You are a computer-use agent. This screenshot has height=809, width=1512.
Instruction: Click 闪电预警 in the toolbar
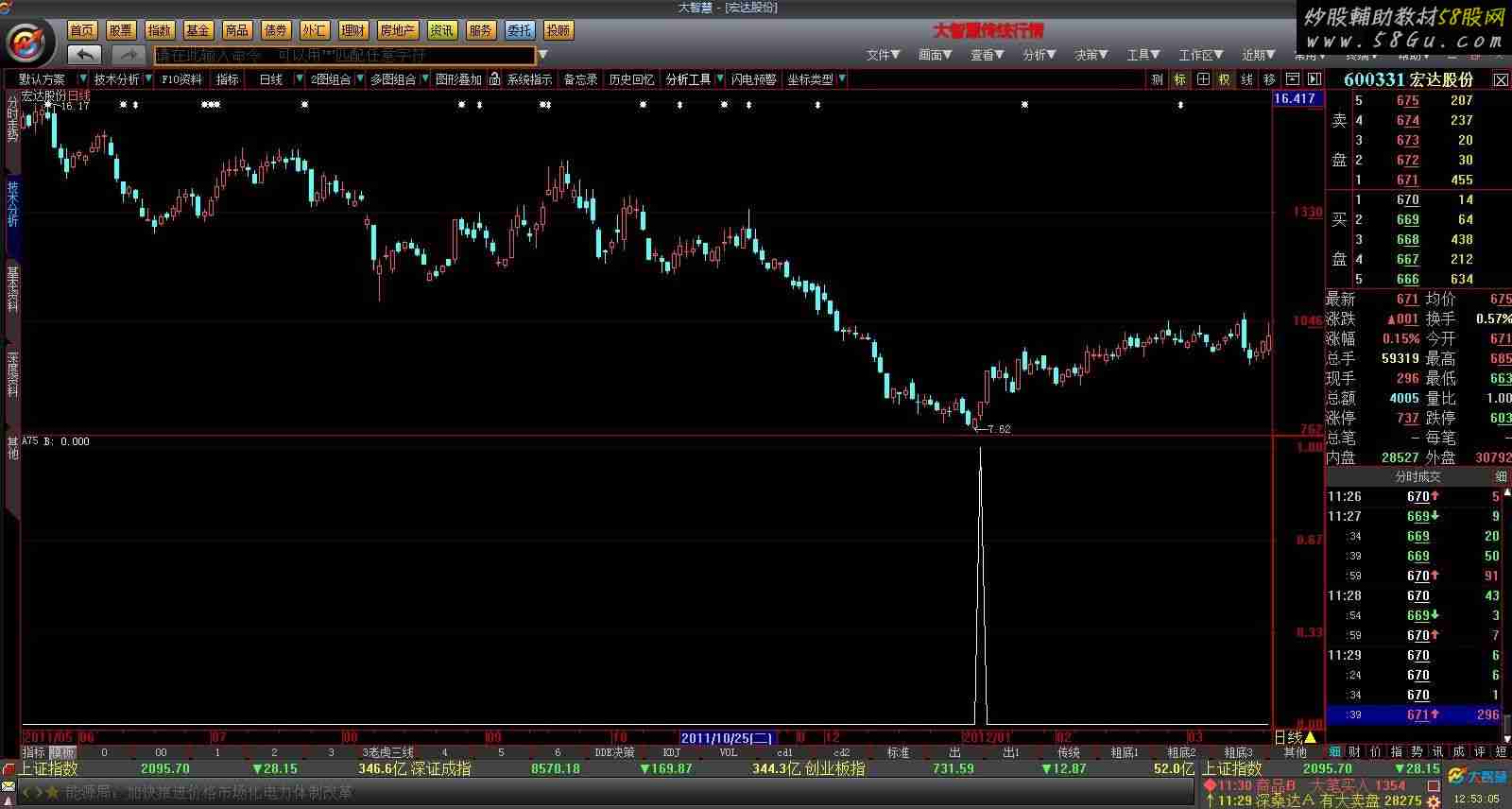pyautogui.click(x=754, y=79)
